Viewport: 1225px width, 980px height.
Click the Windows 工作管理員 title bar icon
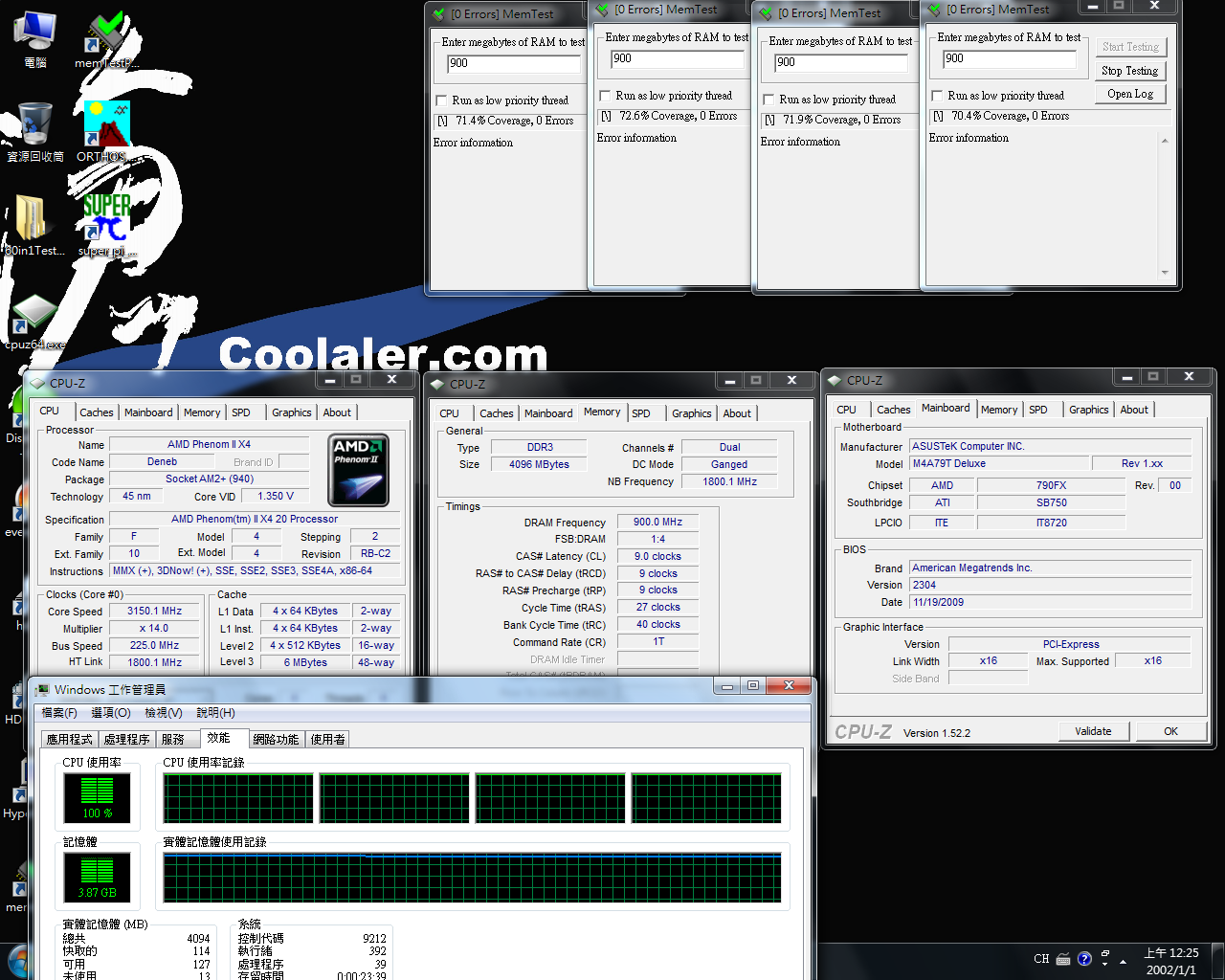42,689
